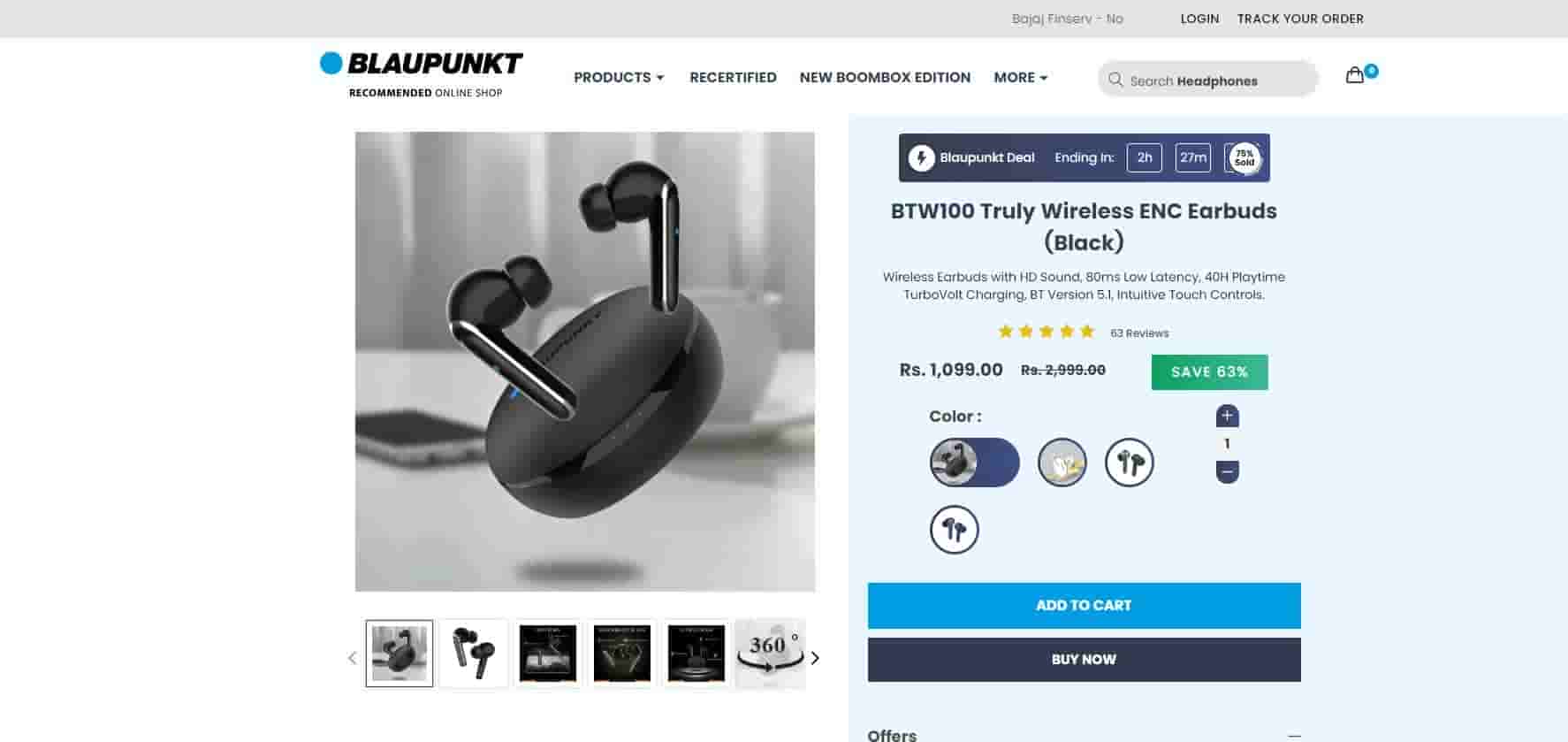
Task: Decrease quantity with minus icon
Action: click(1227, 471)
